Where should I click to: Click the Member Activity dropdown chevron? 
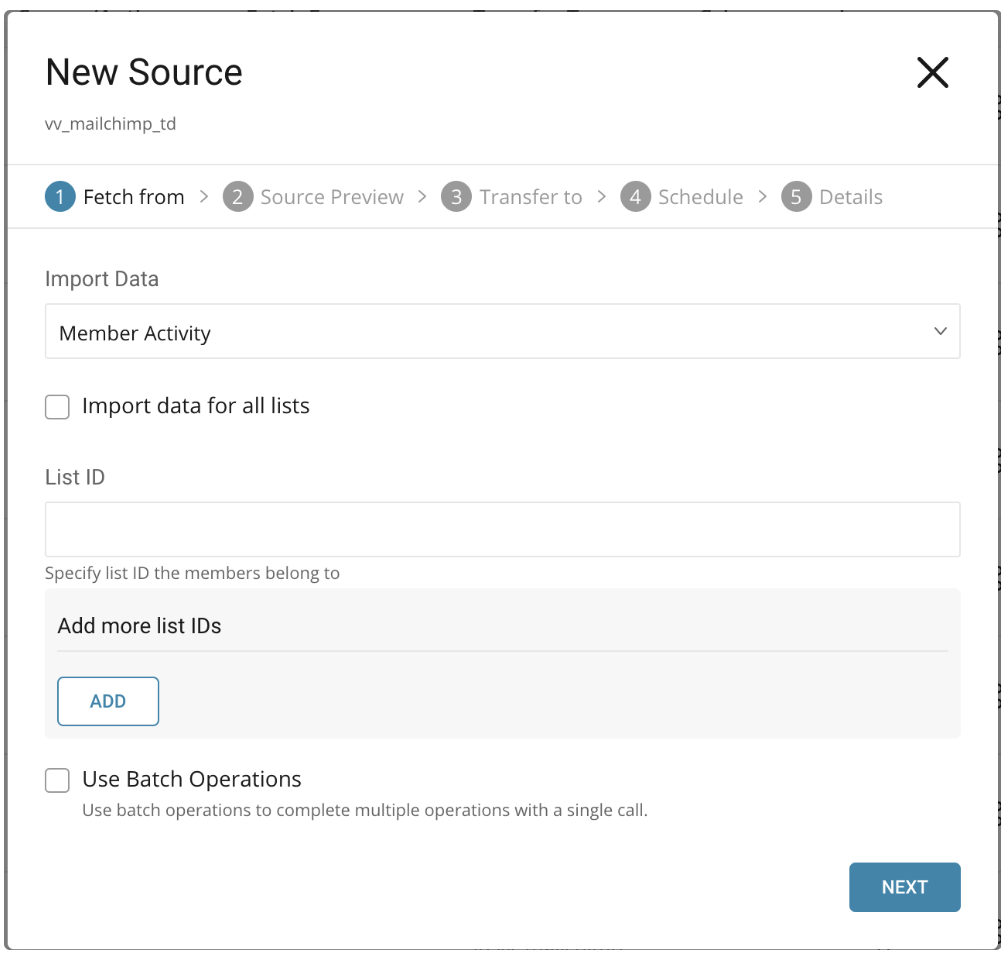940,332
